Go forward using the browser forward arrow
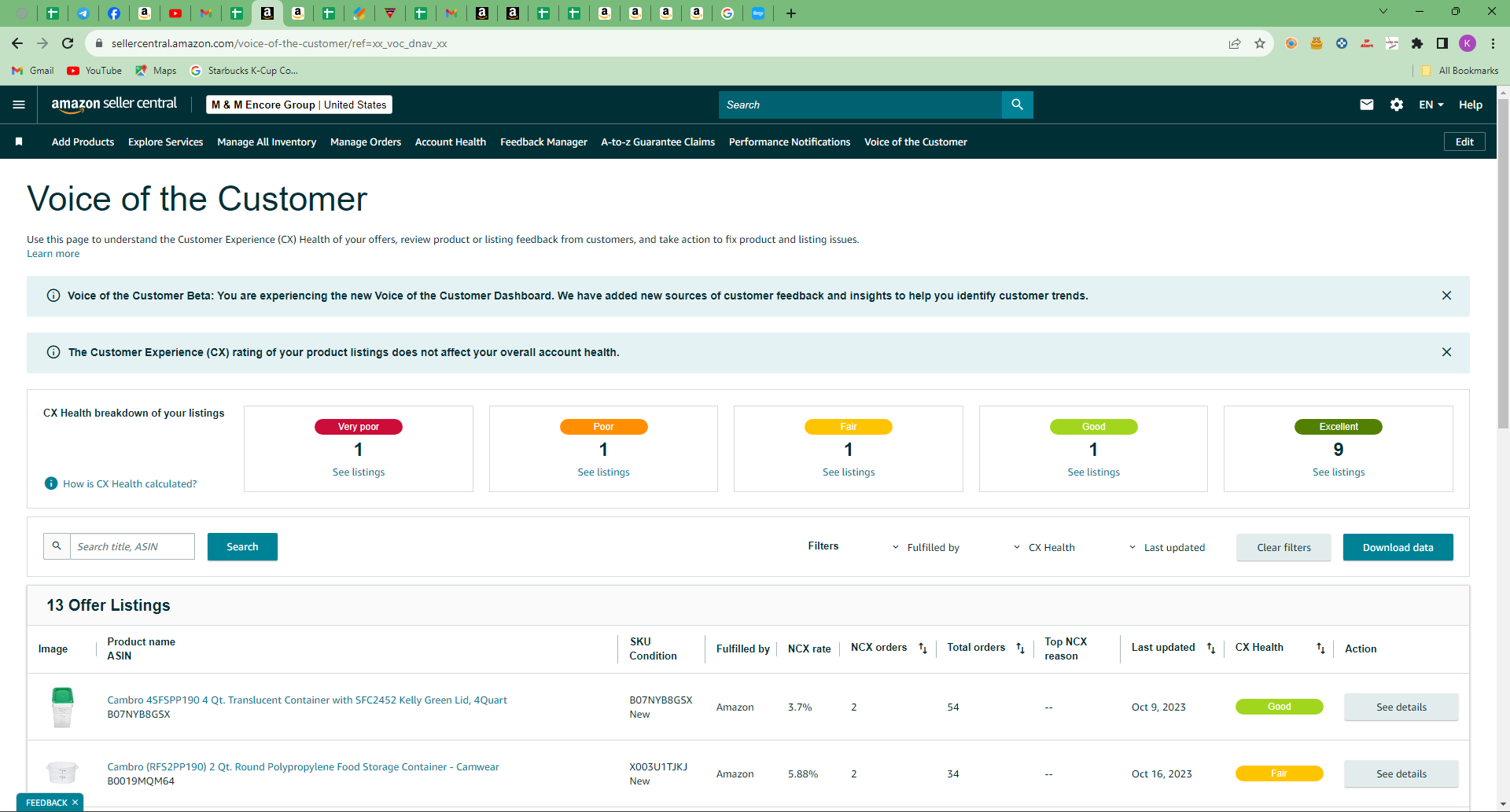 tap(42, 43)
